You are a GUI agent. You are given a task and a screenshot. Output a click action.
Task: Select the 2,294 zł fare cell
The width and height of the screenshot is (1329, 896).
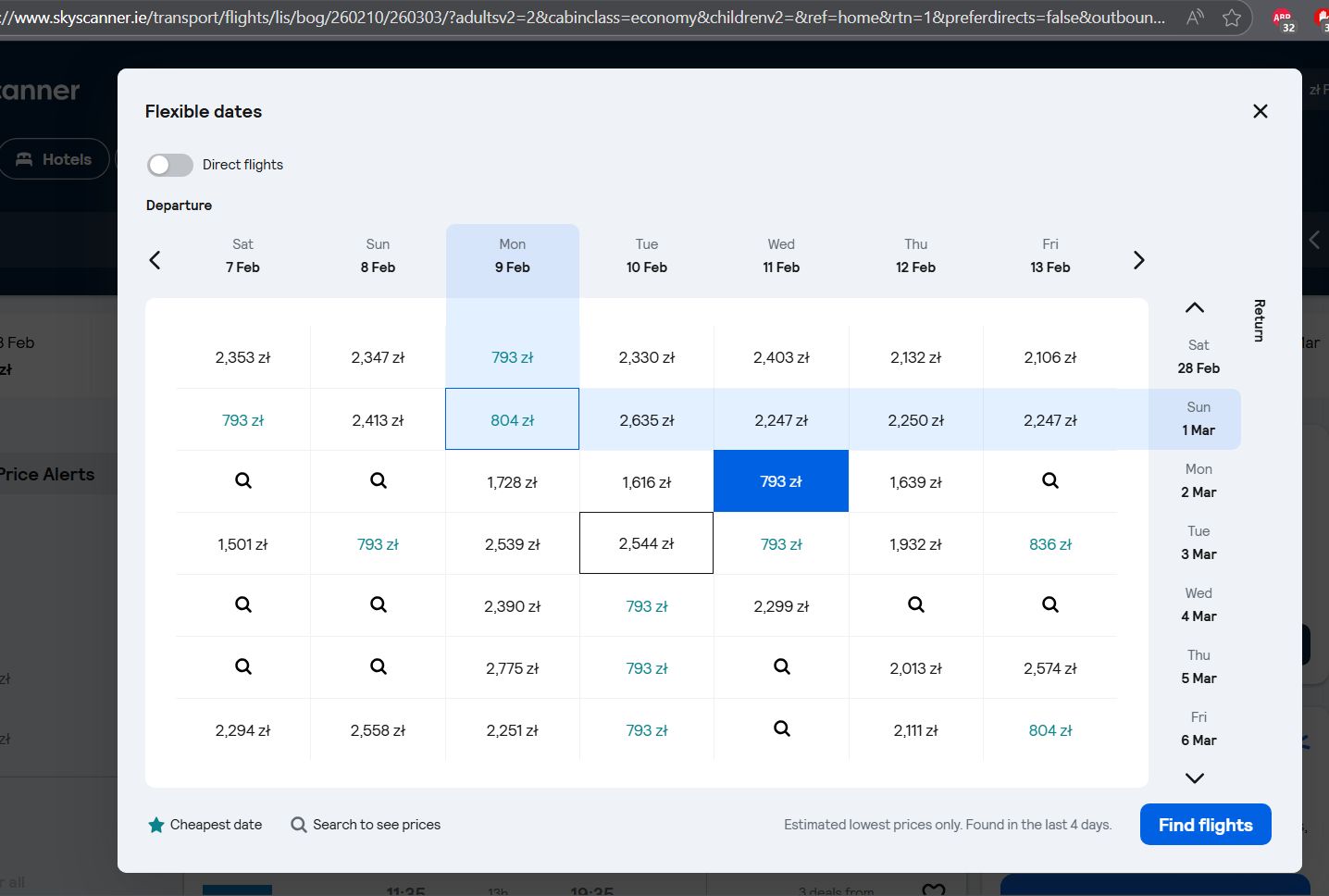(243, 730)
